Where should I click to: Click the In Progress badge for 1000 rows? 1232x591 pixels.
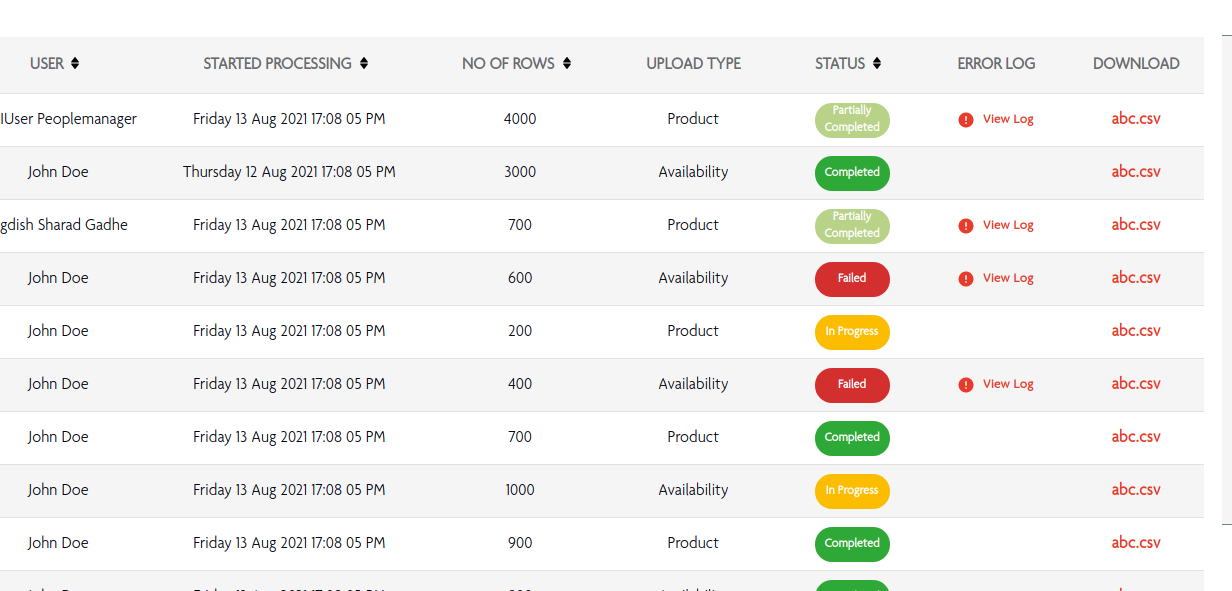(x=852, y=490)
